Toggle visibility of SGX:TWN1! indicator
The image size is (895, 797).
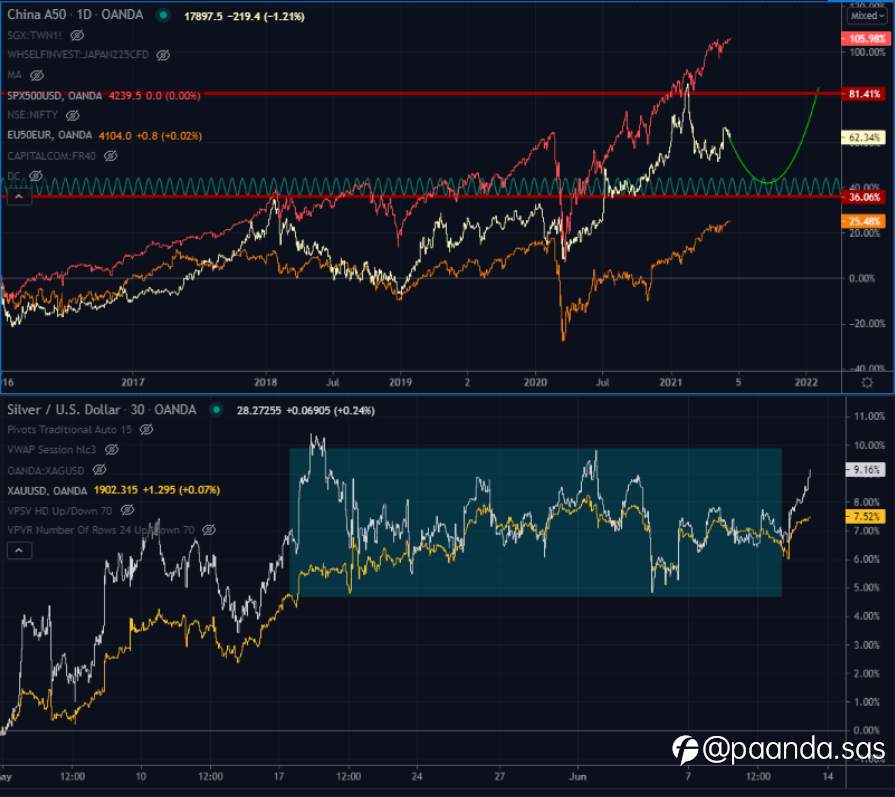point(77,35)
